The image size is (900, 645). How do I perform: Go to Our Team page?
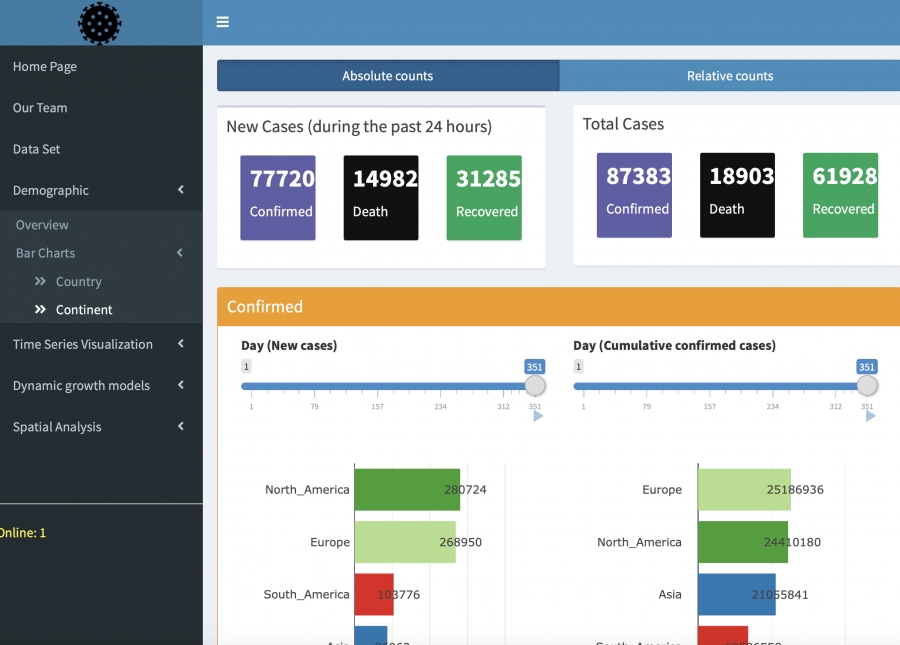coord(40,108)
